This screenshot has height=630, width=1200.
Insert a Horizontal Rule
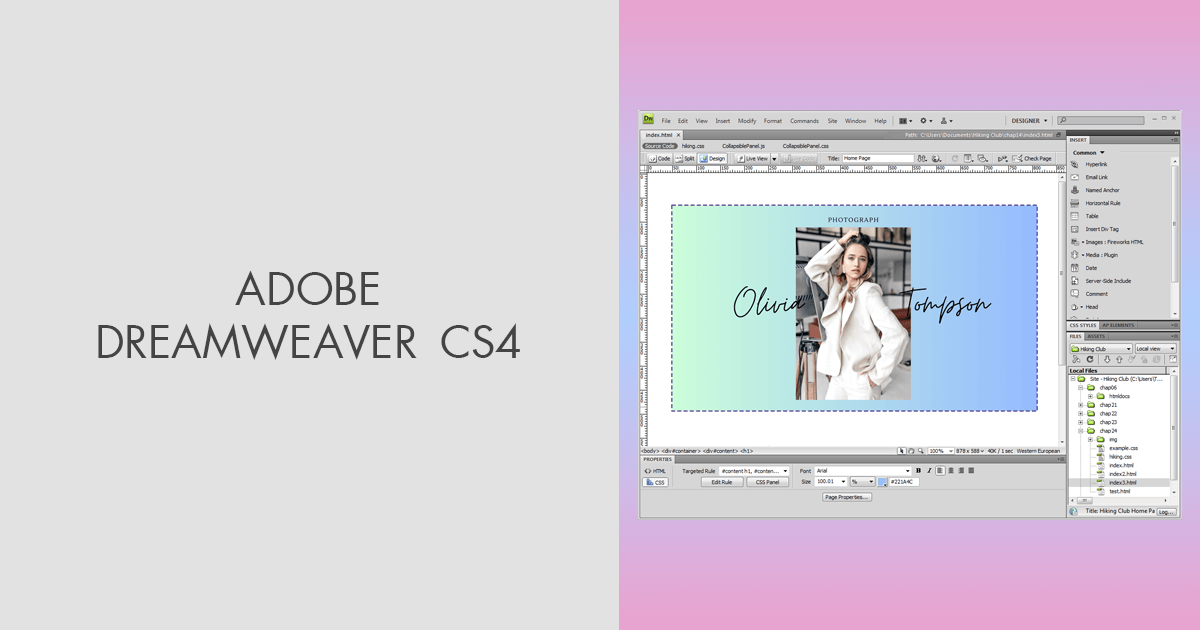1101,203
